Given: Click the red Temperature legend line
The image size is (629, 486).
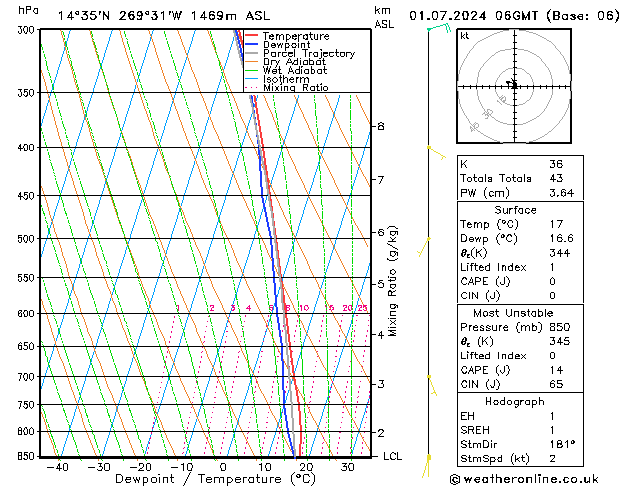Looking at the screenshot, I should click(x=251, y=36).
